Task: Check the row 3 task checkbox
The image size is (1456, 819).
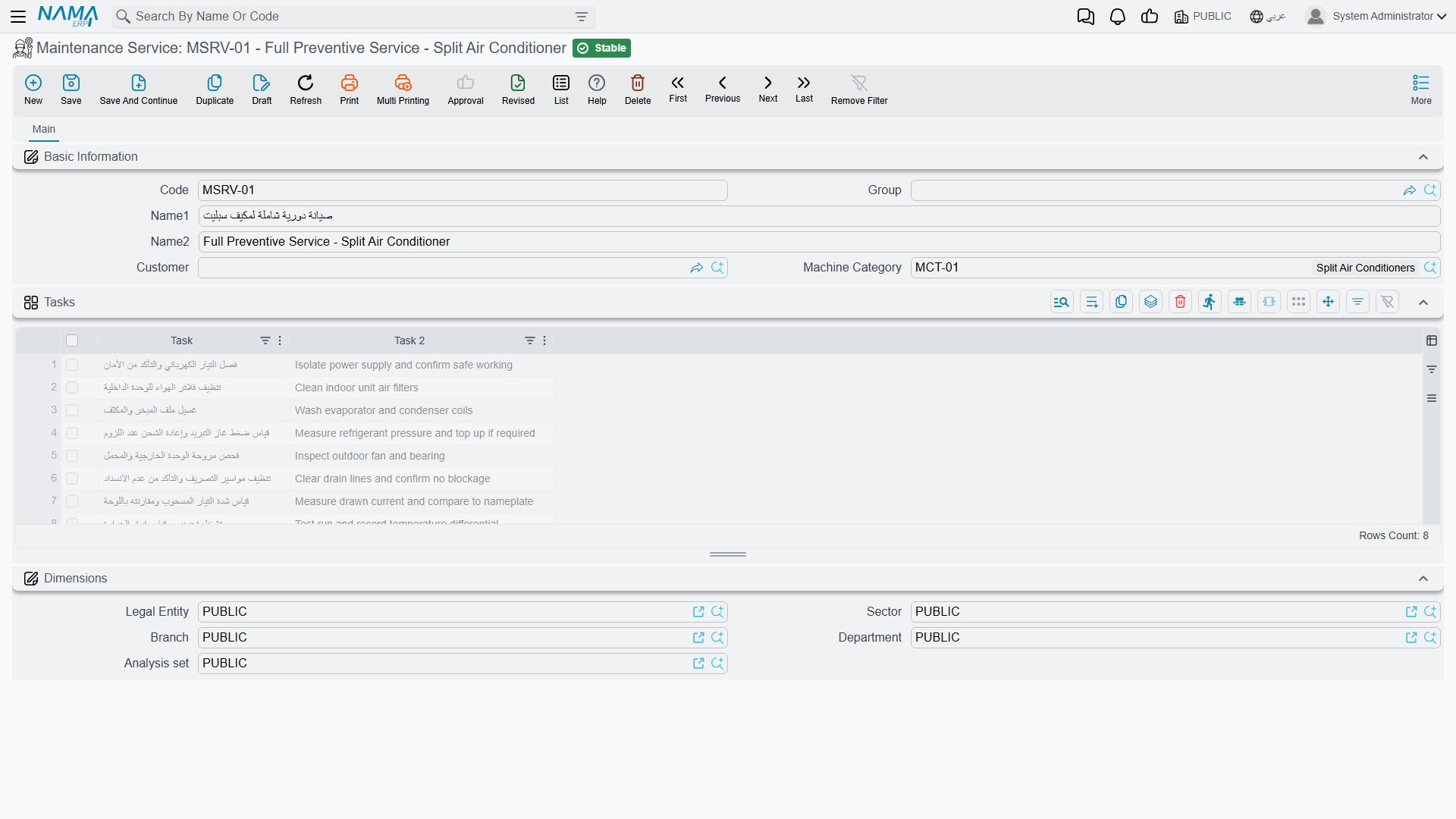Action: pos(72,410)
